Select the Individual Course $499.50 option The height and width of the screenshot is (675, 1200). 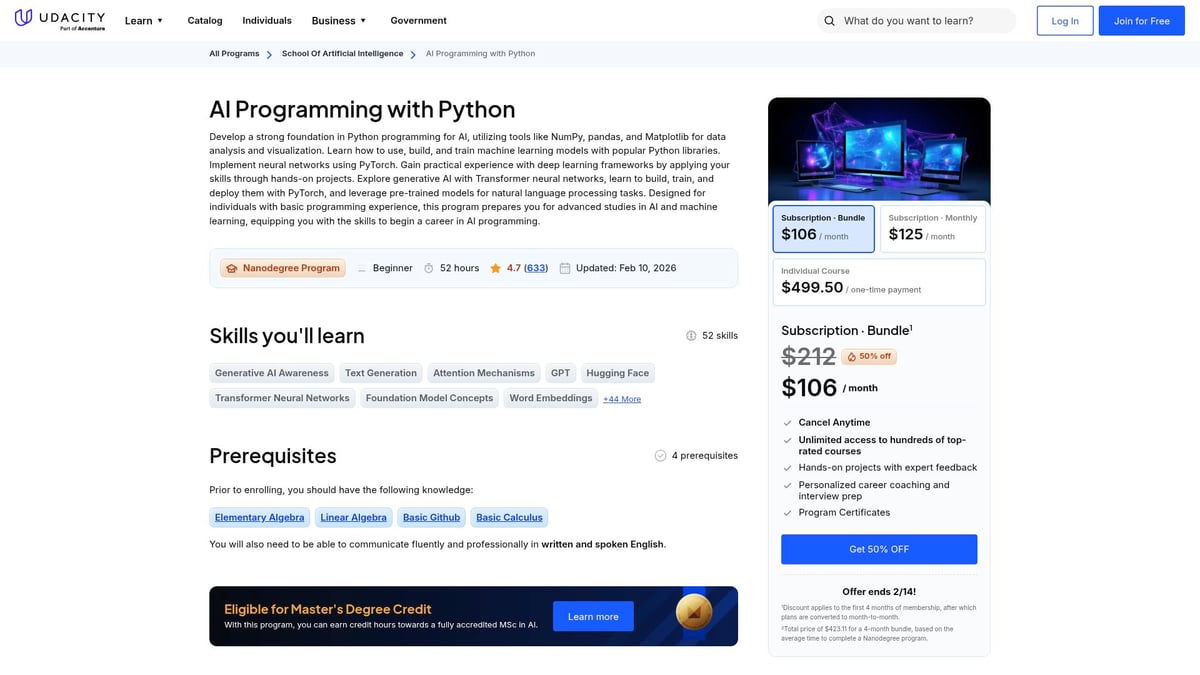pyautogui.click(x=879, y=282)
